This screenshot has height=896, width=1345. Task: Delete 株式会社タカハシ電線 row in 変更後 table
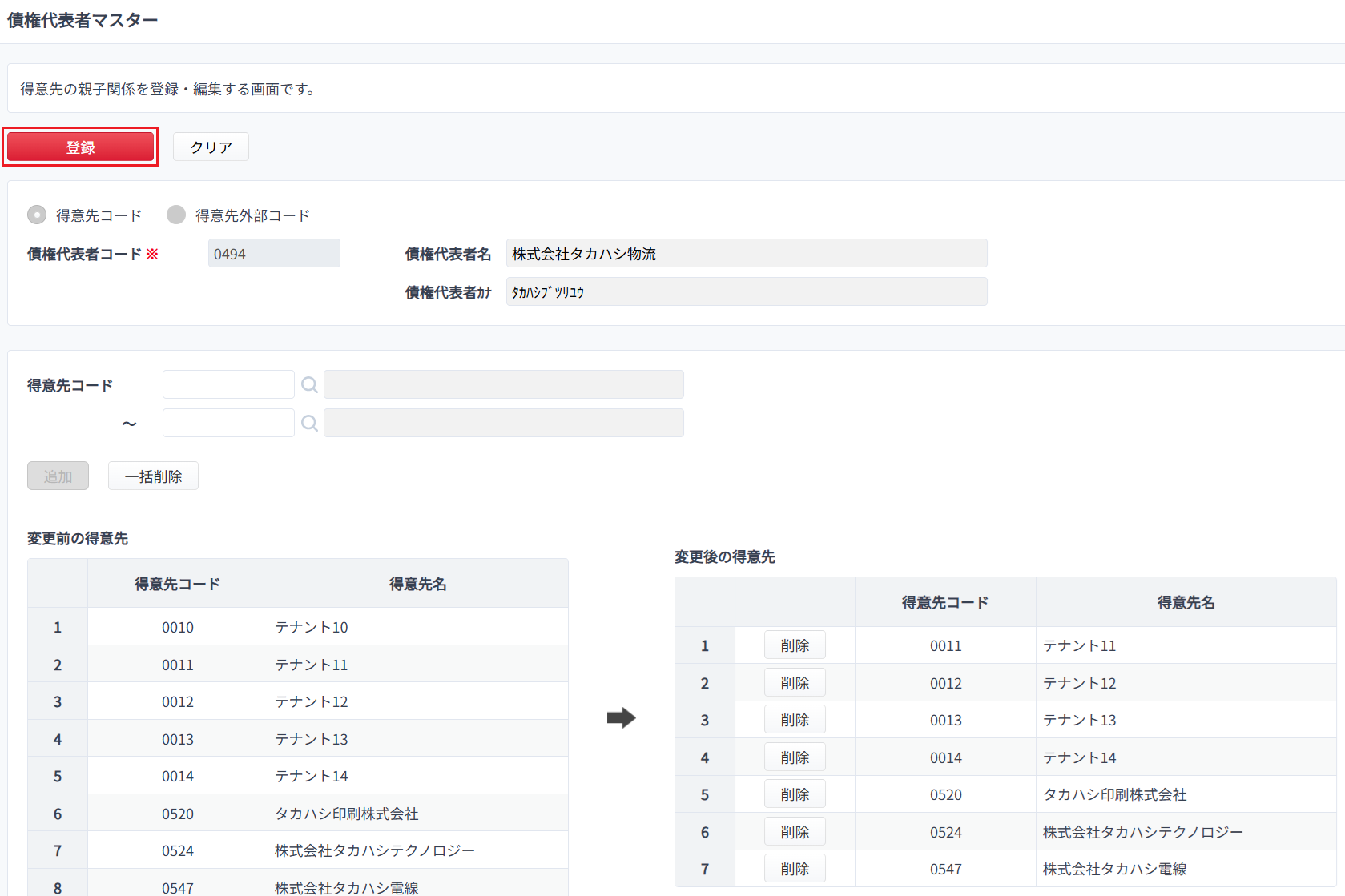point(795,869)
